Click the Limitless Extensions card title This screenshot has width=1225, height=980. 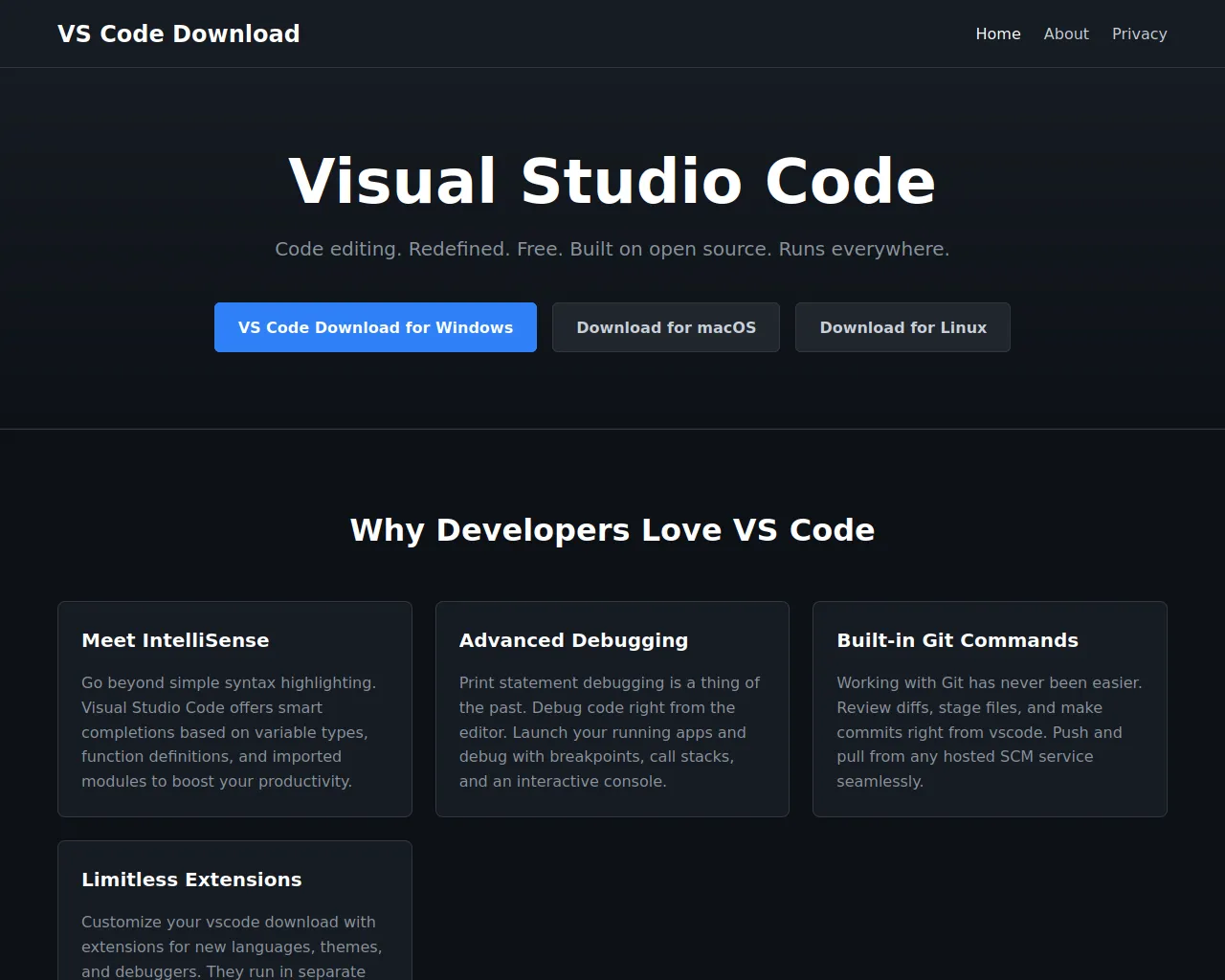click(x=191, y=880)
